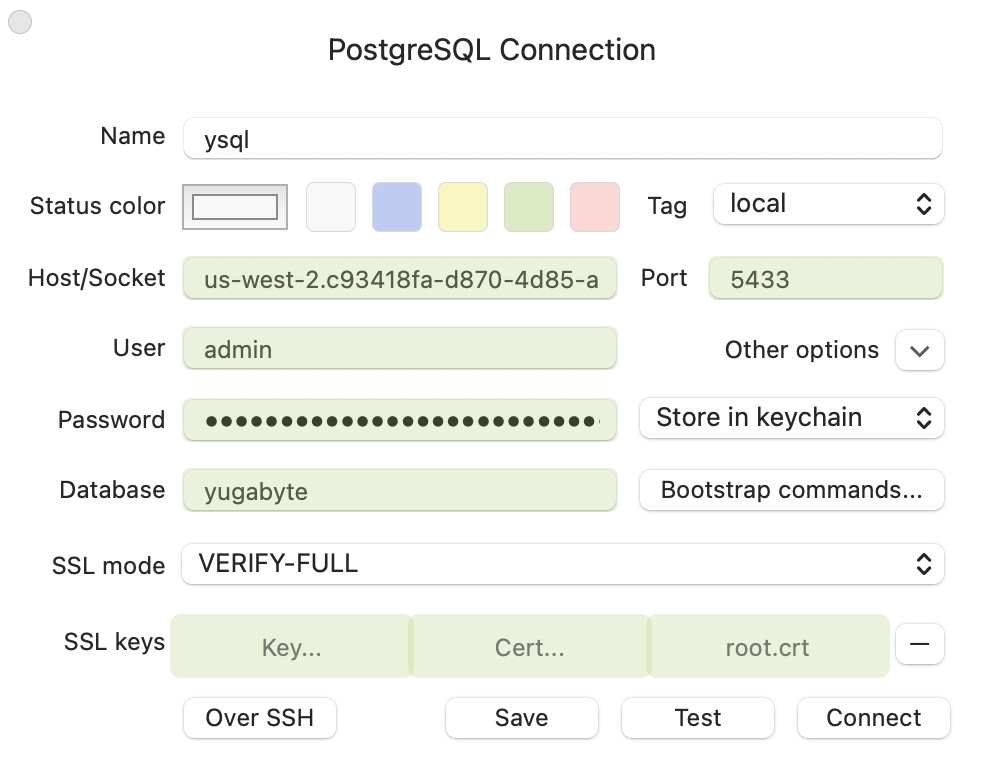Viewport: 984px width, 772px height.
Task: Select the root.crt SSL key file
Action: click(768, 646)
